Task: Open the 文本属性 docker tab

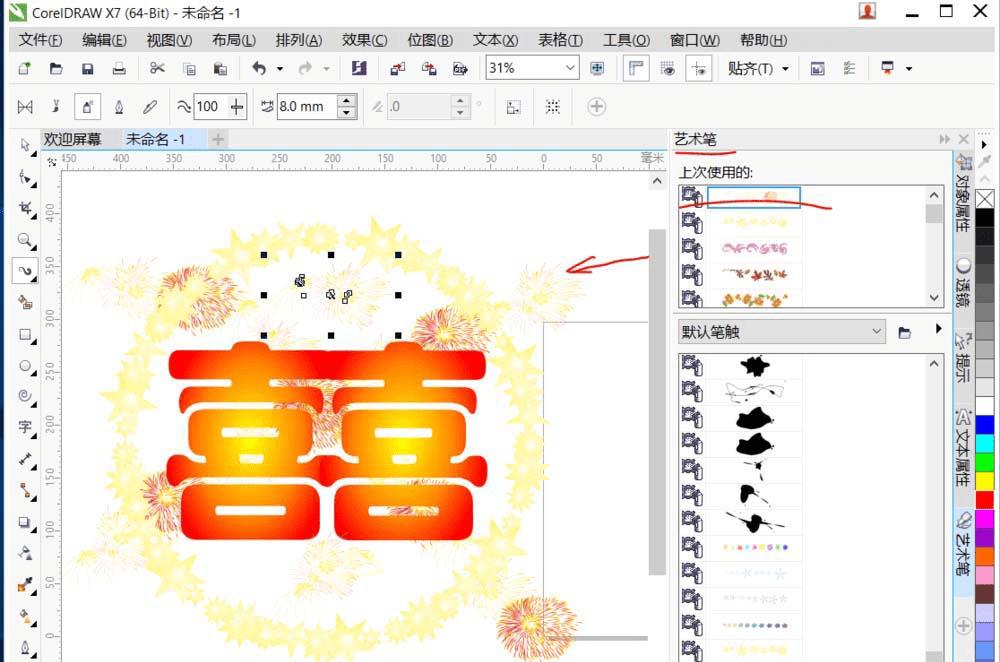Action: tap(963, 449)
